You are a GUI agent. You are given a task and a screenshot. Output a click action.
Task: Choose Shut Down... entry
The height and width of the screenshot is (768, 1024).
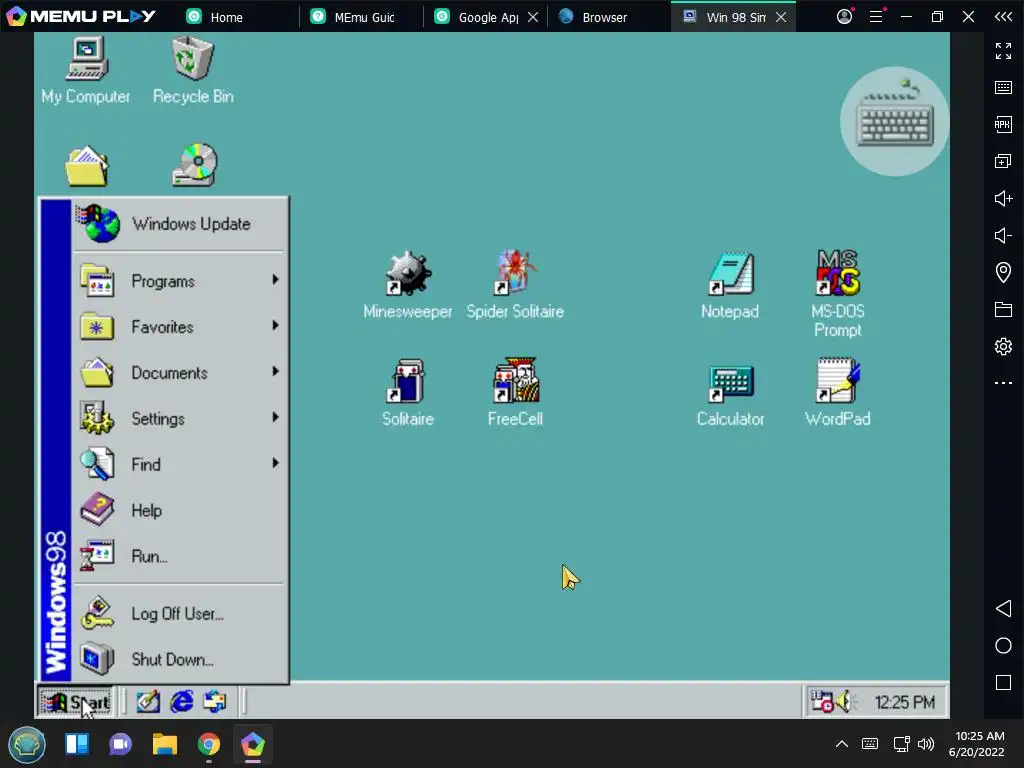pos(178,660)
